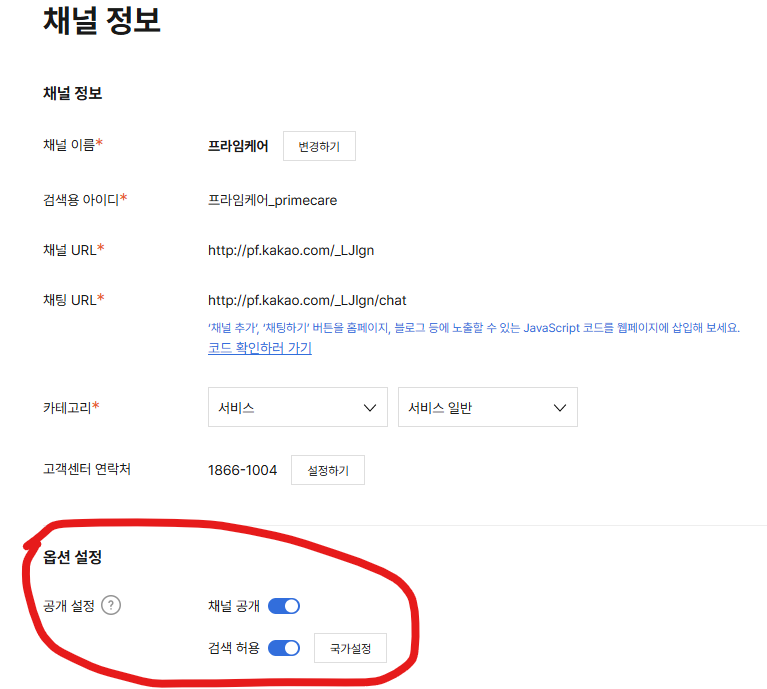Expand the 서비스 일반 subcategory dropdown
767x689 pixels.
point(487,408)
